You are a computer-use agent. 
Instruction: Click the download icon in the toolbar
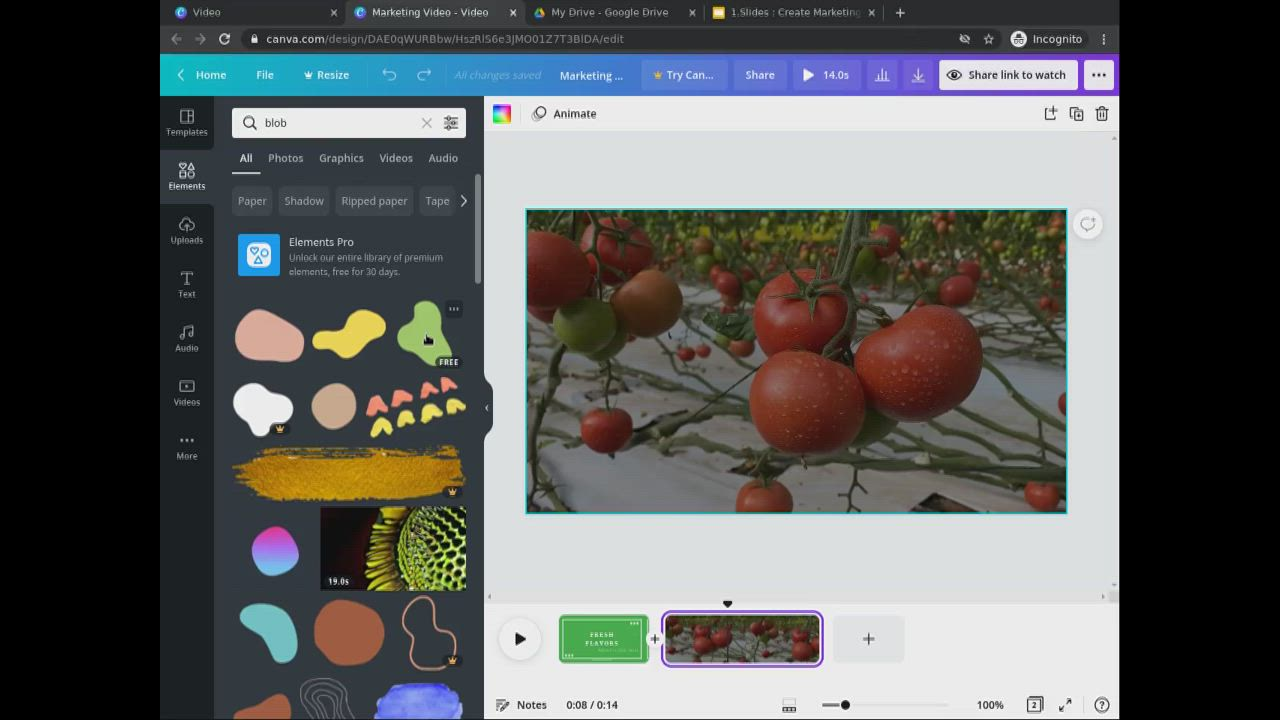tap(917, 74)
